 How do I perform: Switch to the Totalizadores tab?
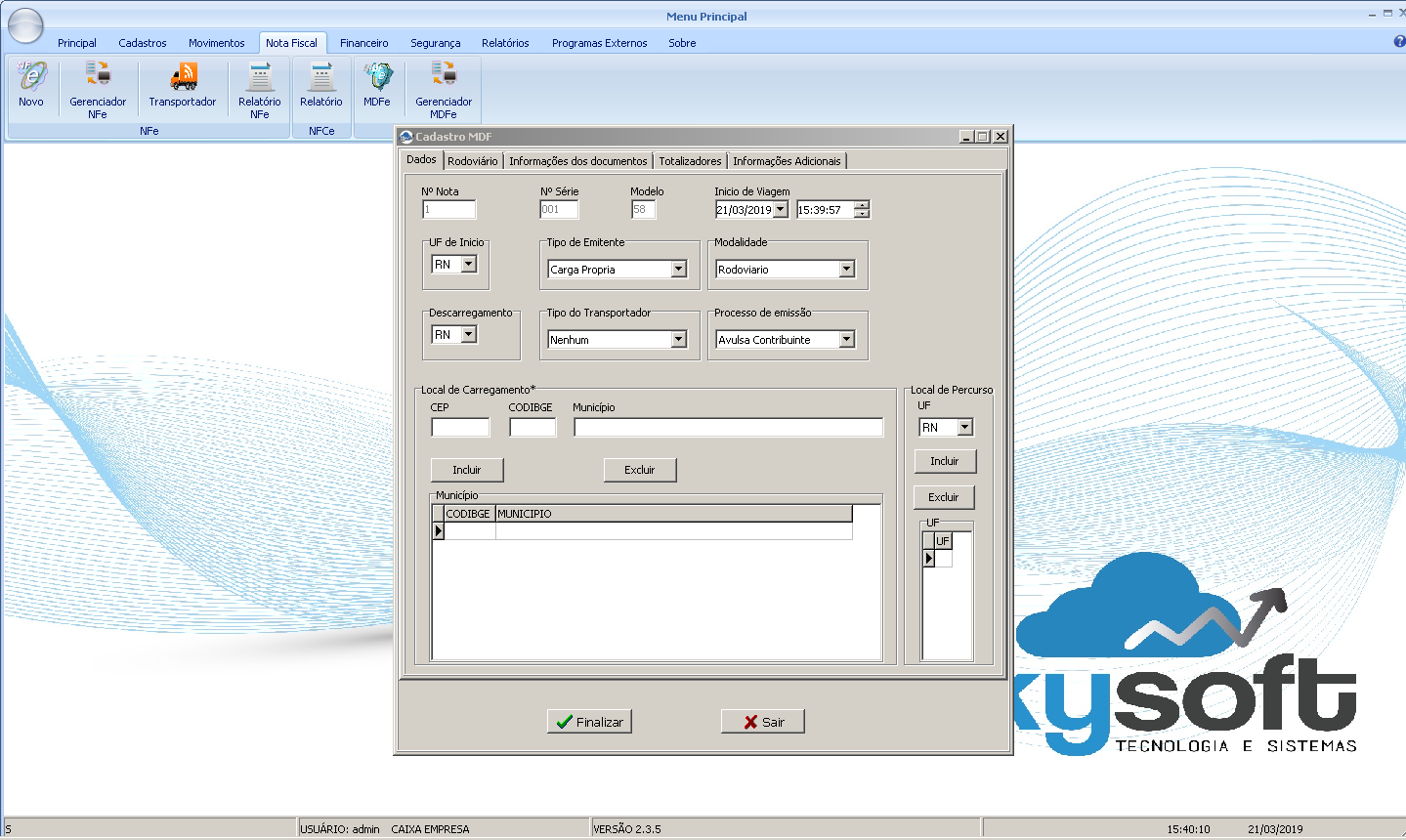690,161
